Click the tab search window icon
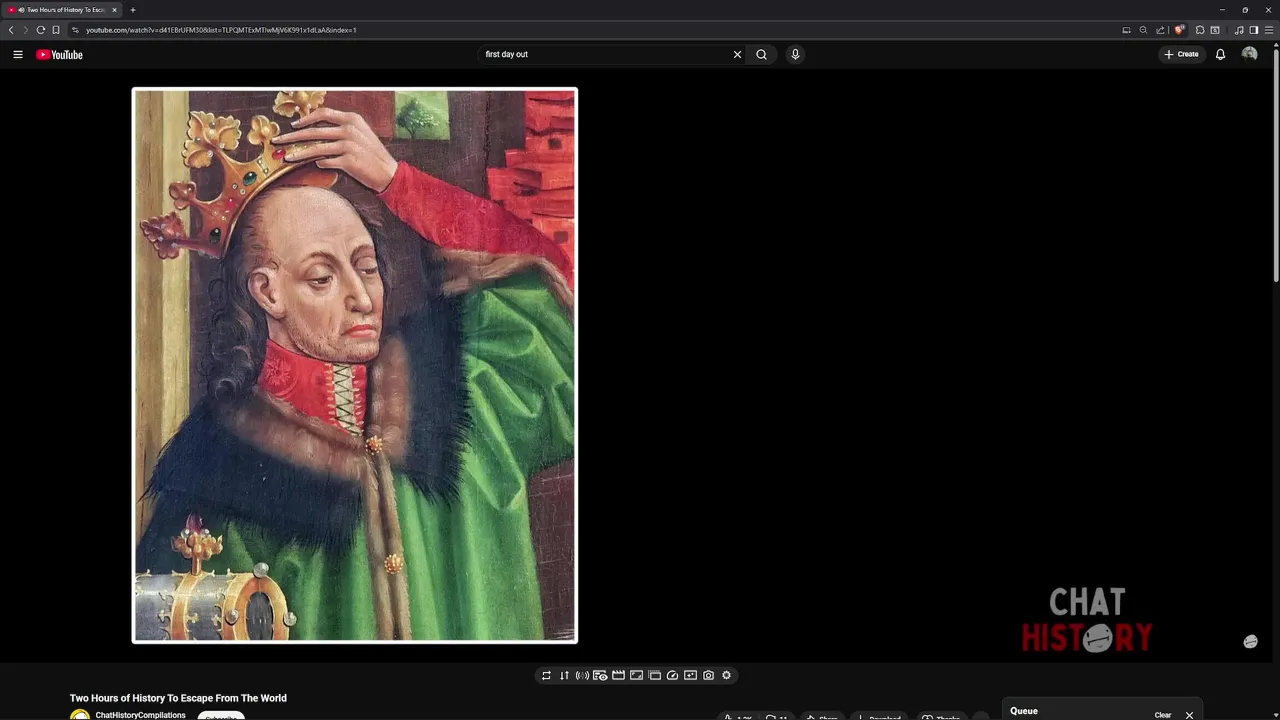The height and width of the screenshot is (720, 1280). point(1215,30)
